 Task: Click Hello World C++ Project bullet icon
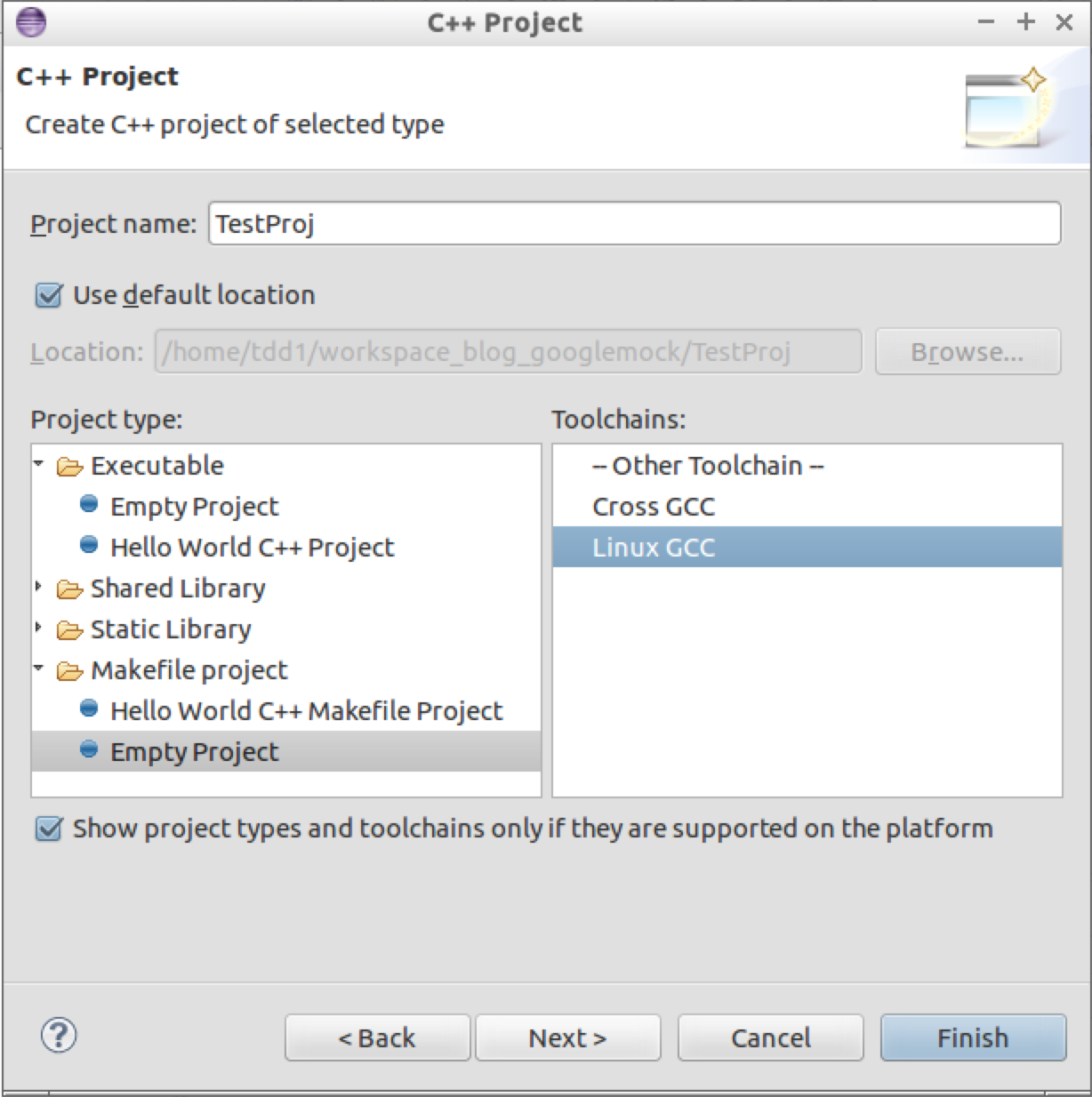(89, 545)
